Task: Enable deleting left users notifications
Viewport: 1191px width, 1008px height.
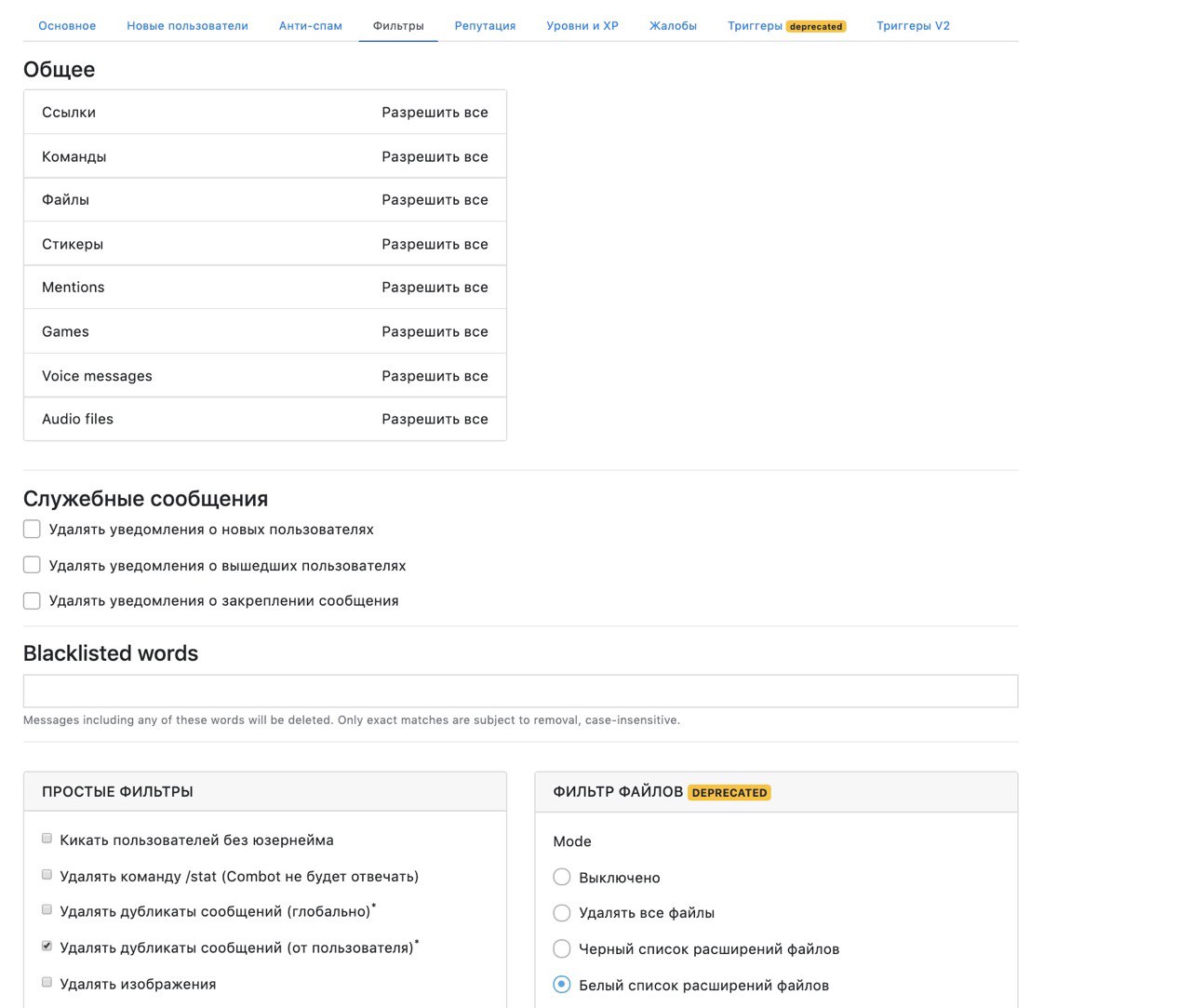Action: [x=32, y=565]
